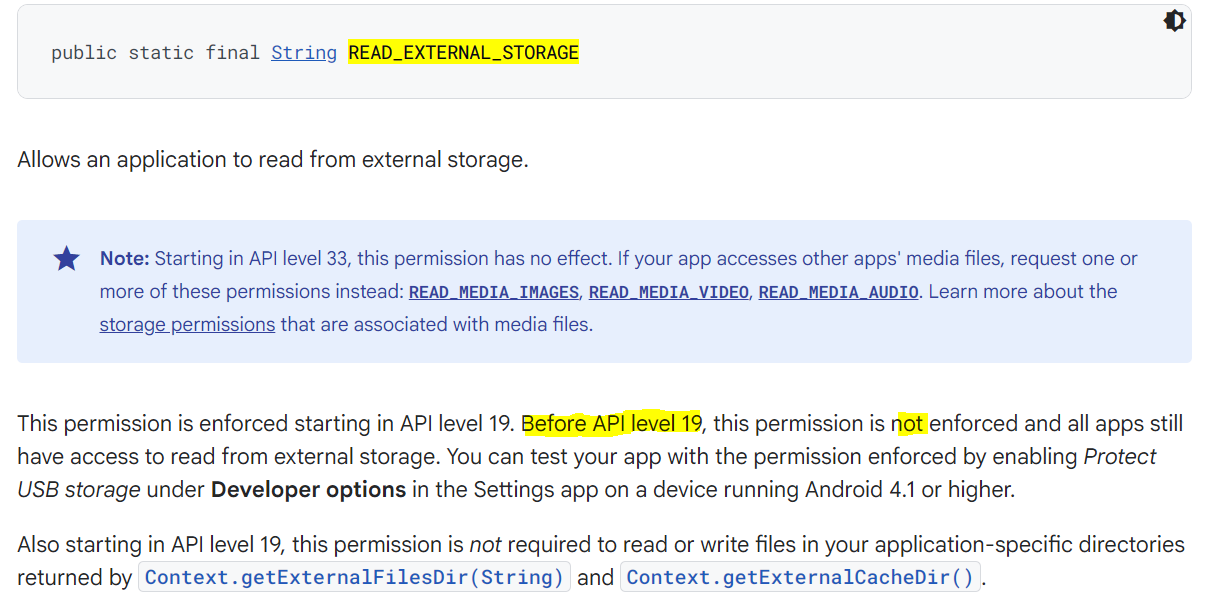Viewport: 1210px width, 607px height.
Task: Click the italic "USB storage" text
Action: click(x=79, y=489)
